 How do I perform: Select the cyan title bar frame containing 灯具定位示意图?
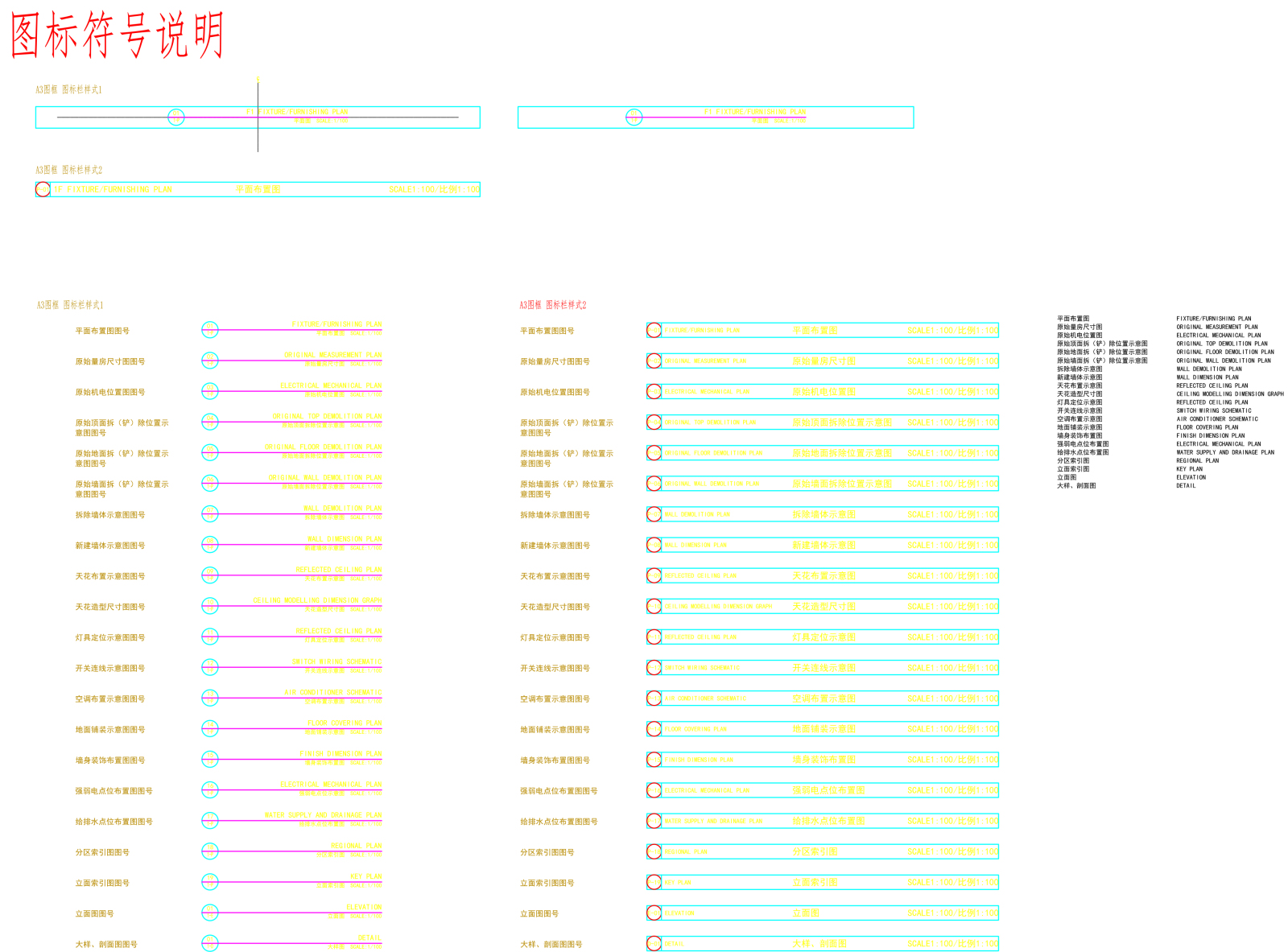(x=823, y=637)
